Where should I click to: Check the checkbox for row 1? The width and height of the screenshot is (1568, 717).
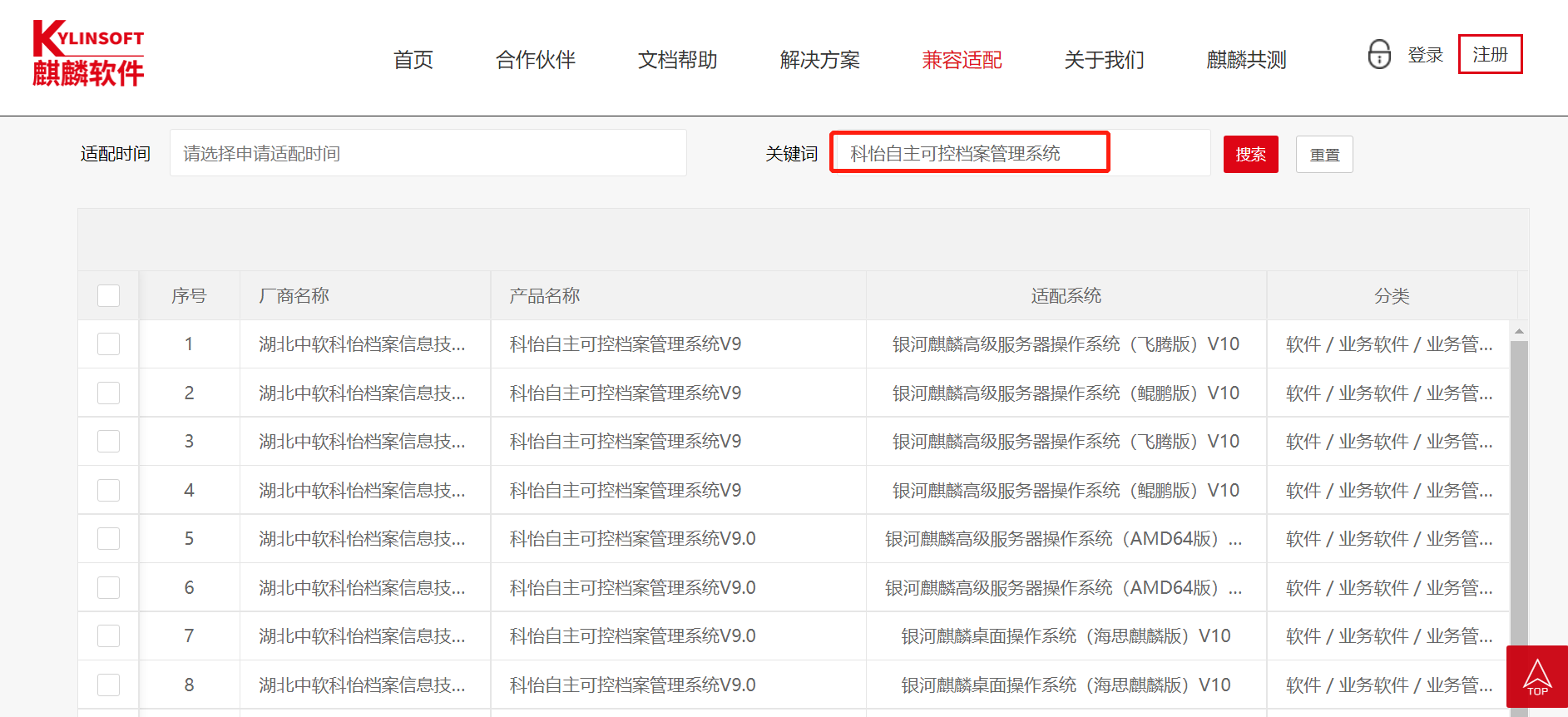click(109, 344)
